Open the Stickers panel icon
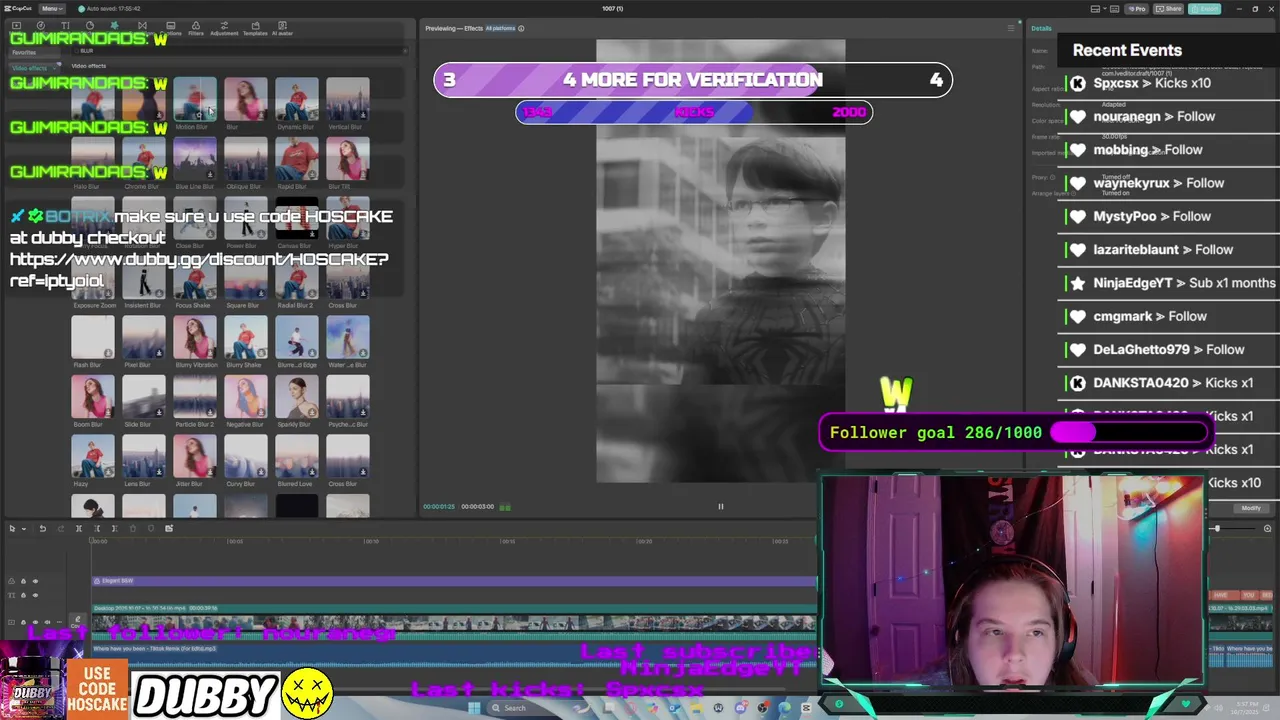Viewport: 1280px width, 720px height. [90, 27]
